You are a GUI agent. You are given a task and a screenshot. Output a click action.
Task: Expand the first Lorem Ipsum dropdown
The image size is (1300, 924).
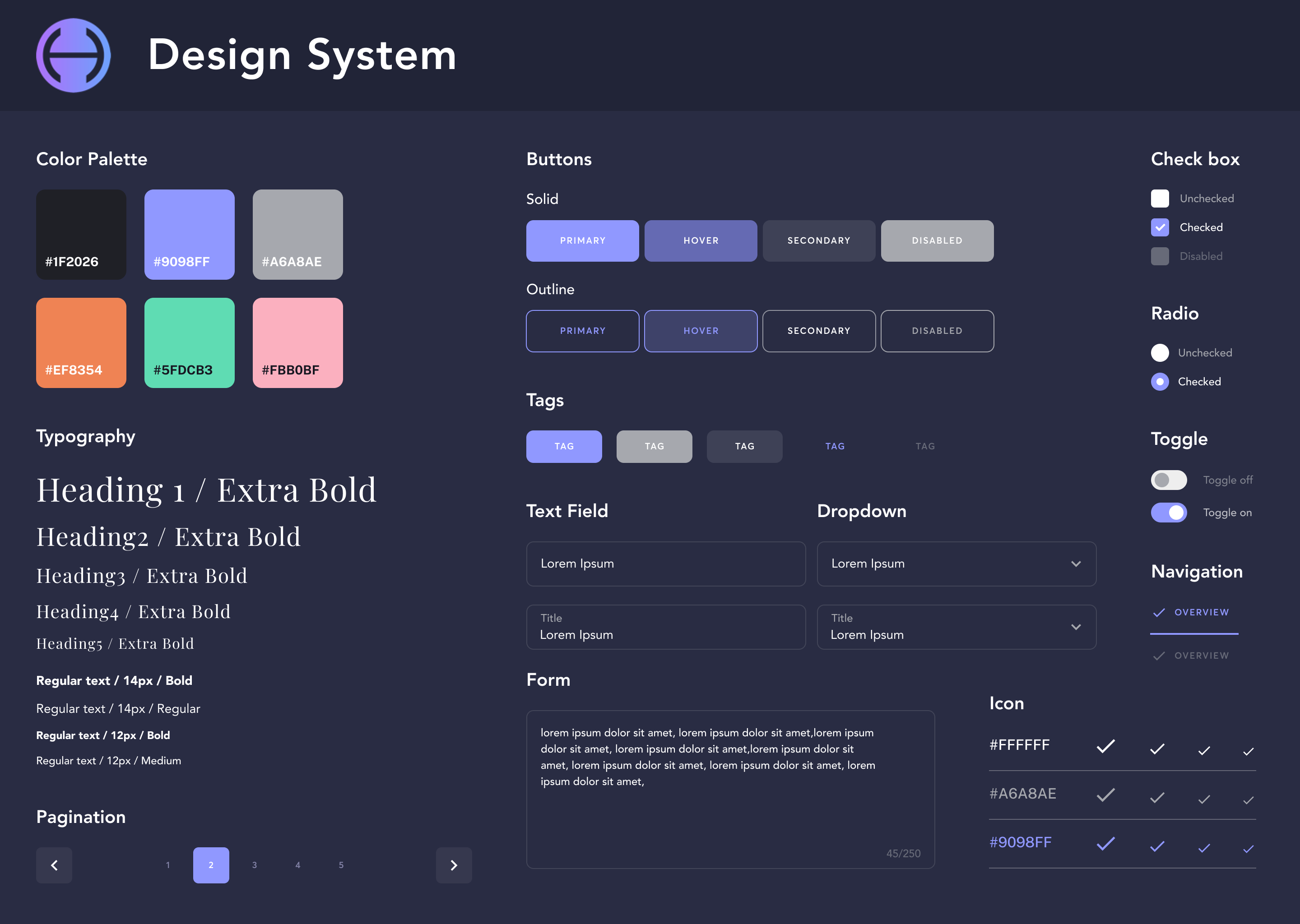[956, 564]
